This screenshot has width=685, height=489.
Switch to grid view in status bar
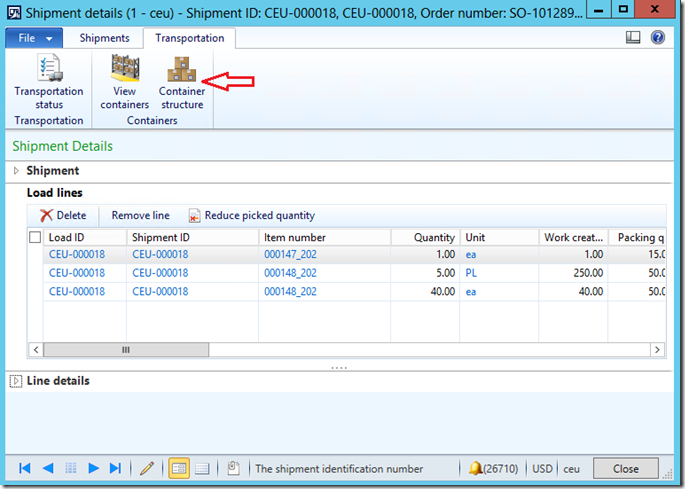click(x=202, y=468)
